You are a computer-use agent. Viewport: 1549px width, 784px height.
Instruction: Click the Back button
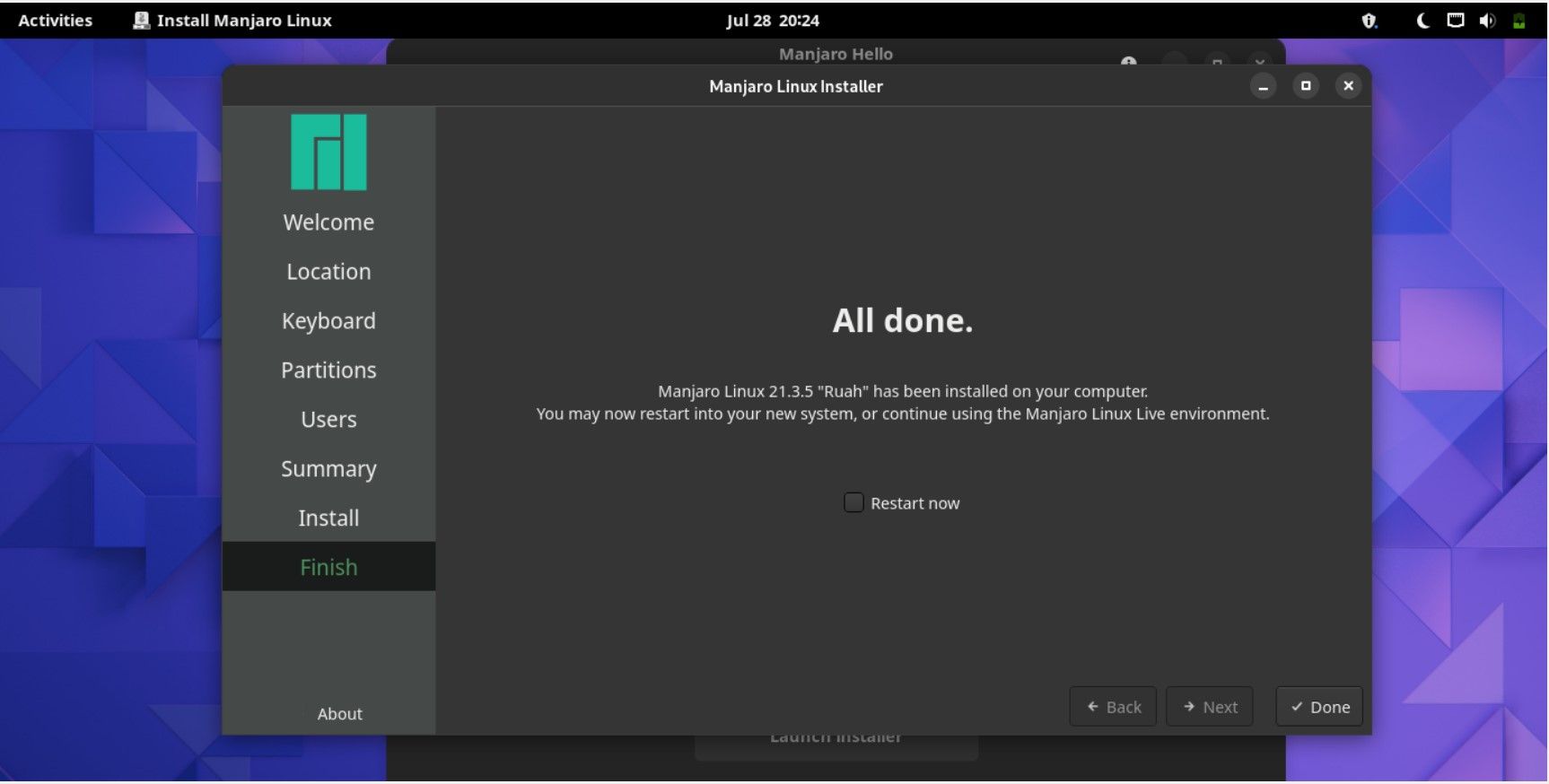tap(1113, 707)
